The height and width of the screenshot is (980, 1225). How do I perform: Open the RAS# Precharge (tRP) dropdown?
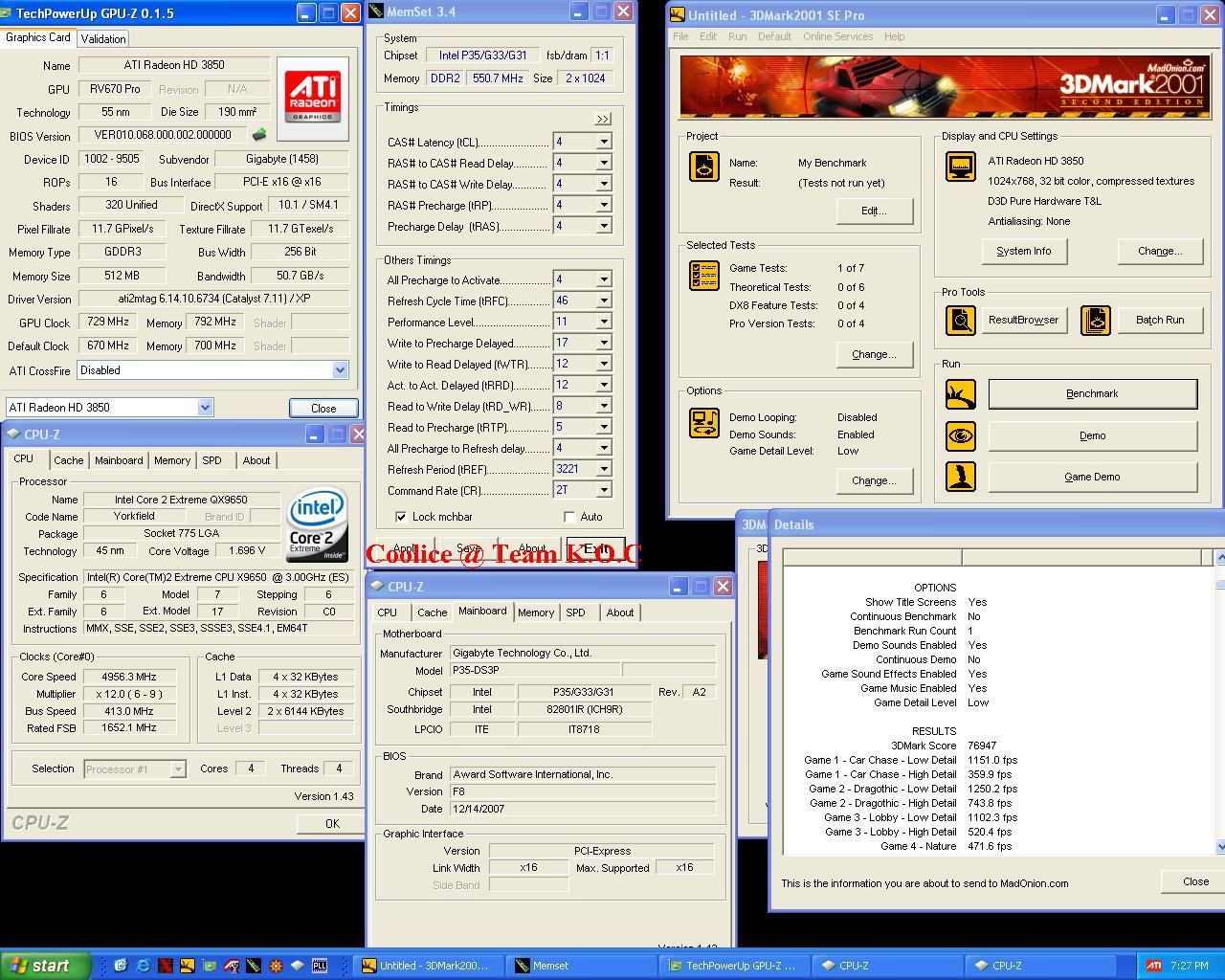pos(604,205)
